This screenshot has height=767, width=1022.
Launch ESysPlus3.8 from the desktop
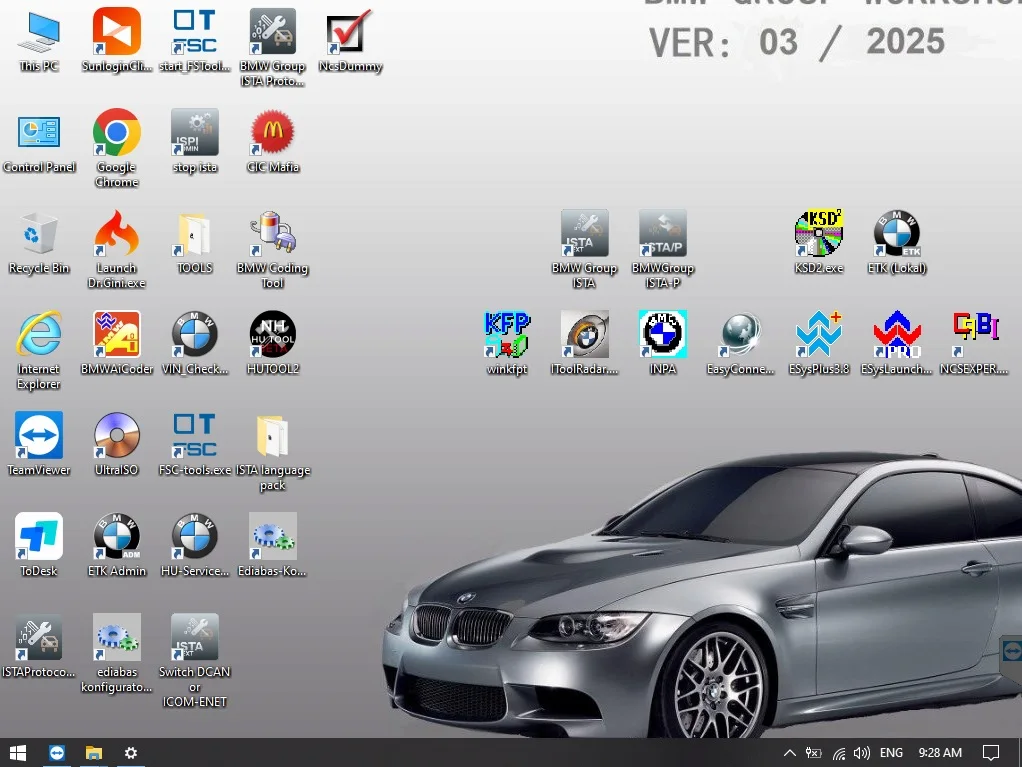point(818,335)
